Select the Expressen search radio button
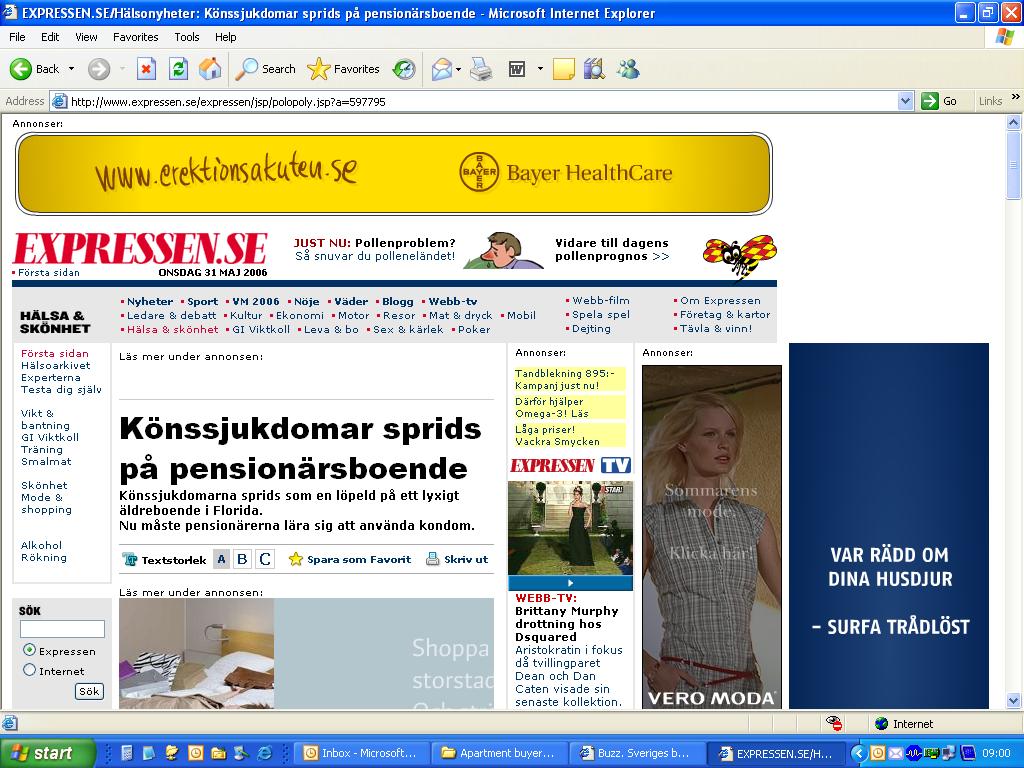Screen dimensions: 1024x768 tap(29, 650)
